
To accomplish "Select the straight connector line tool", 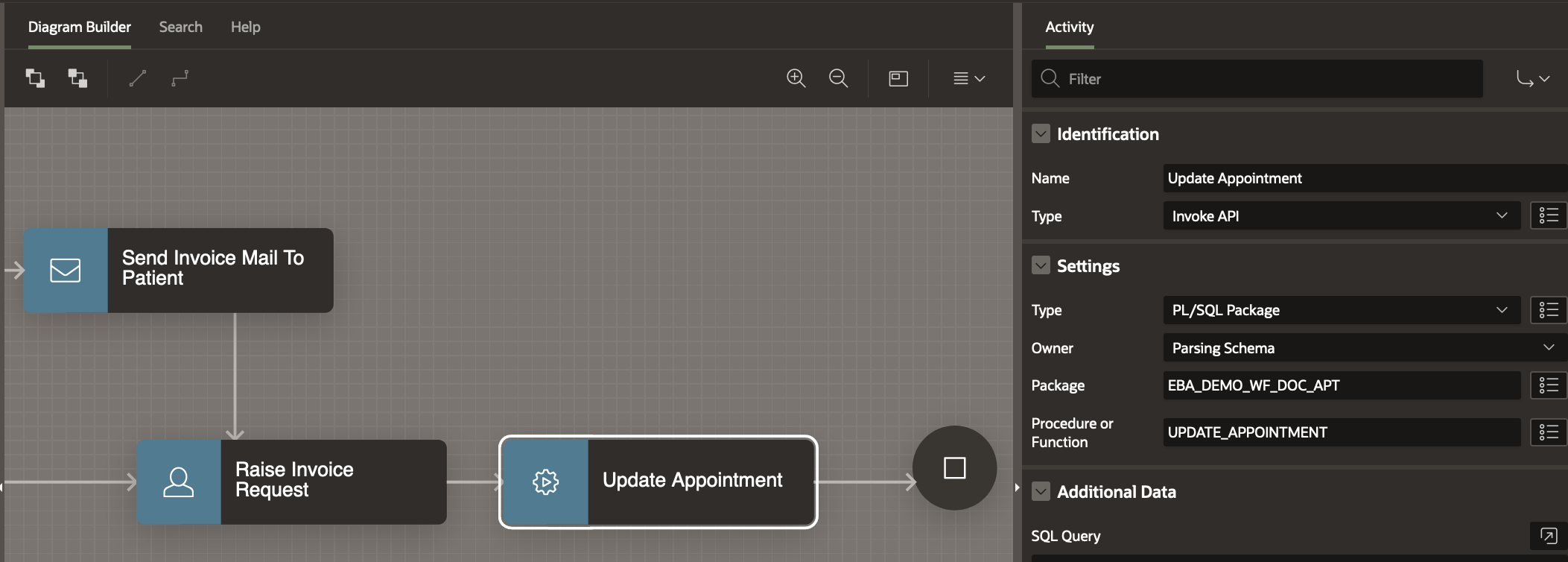I will tap(138, 78).
